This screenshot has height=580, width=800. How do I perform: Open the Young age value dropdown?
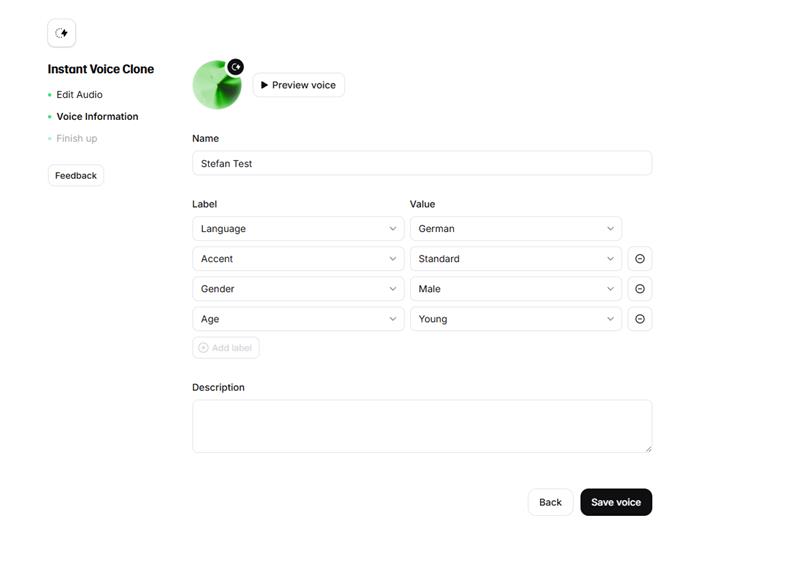[515, 319]
